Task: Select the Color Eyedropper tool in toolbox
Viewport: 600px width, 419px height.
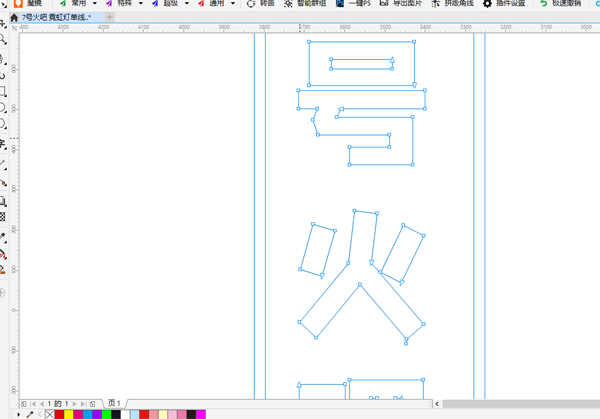Action: (3, 237)
